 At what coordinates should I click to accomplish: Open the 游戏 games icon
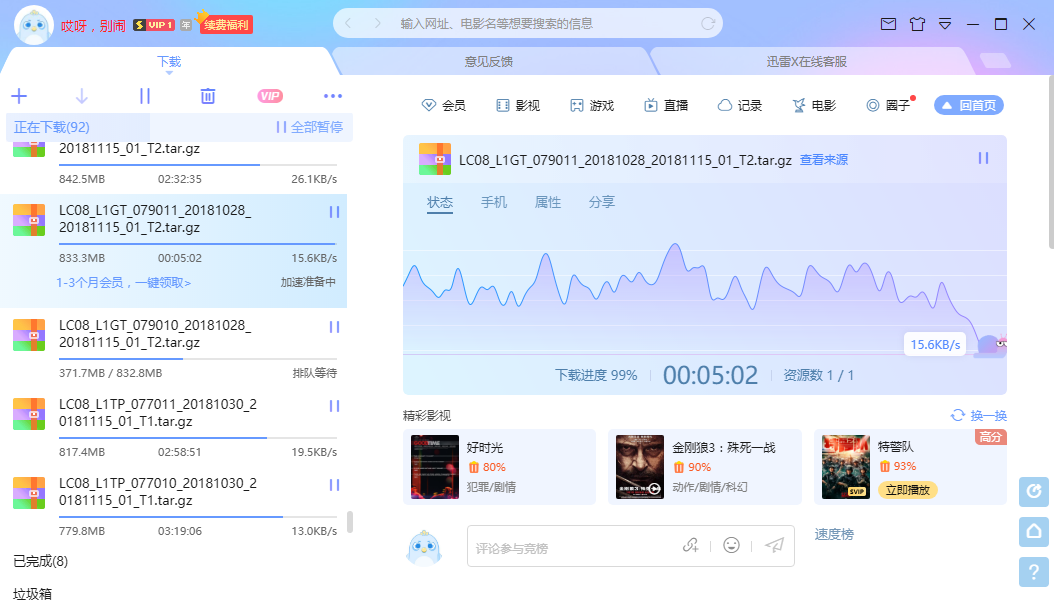[x=591, y=104]
